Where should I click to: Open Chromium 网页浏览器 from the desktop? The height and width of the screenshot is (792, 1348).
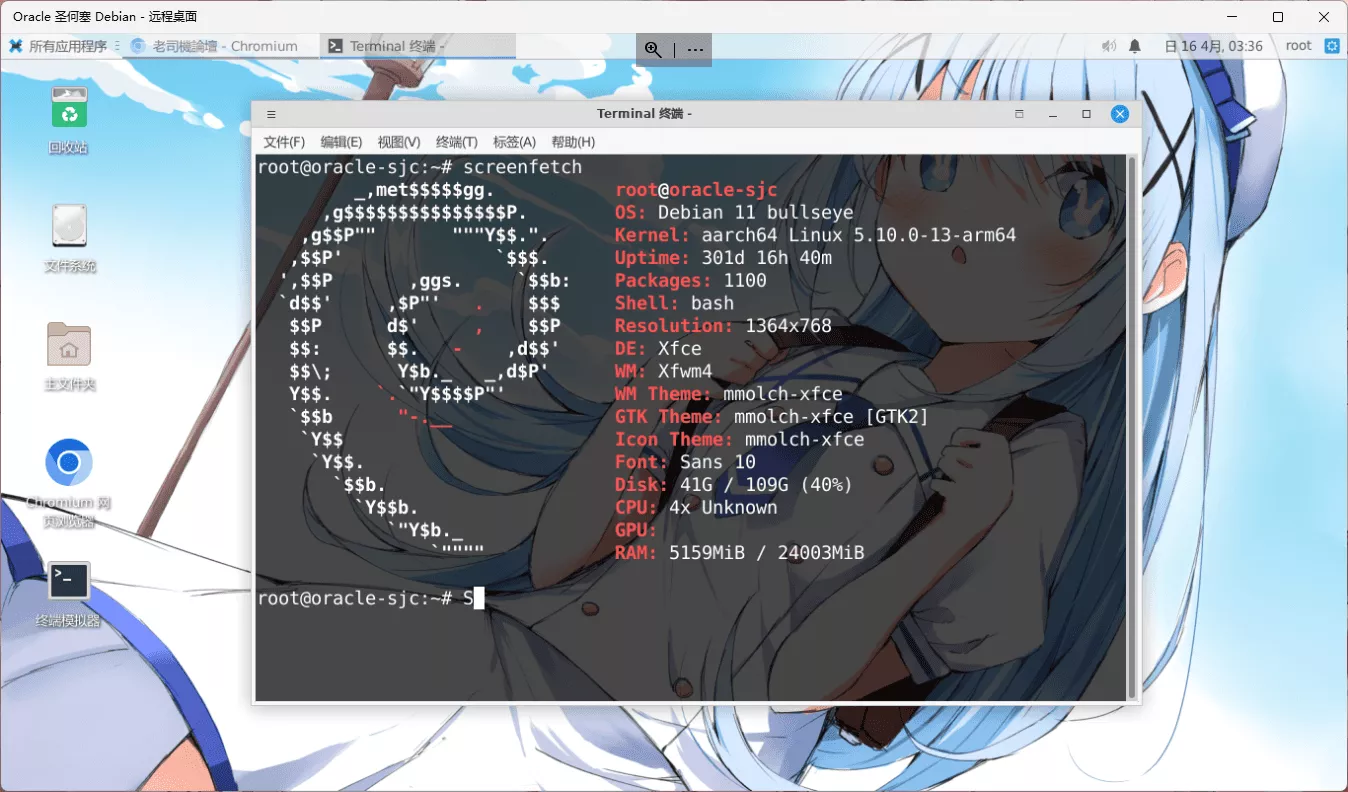click(68, 462)
